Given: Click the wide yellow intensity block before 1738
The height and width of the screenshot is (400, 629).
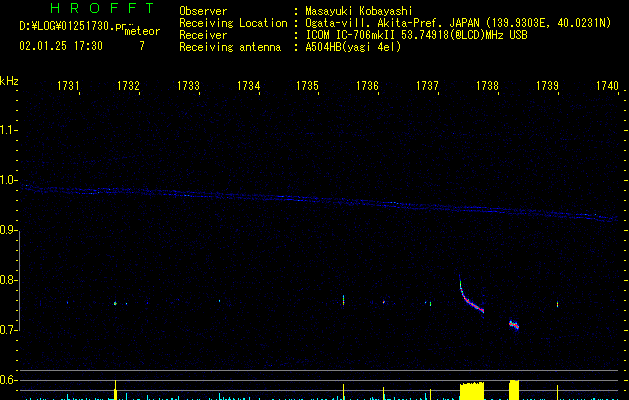Looking at the screenshot, I should click(472, 391).
